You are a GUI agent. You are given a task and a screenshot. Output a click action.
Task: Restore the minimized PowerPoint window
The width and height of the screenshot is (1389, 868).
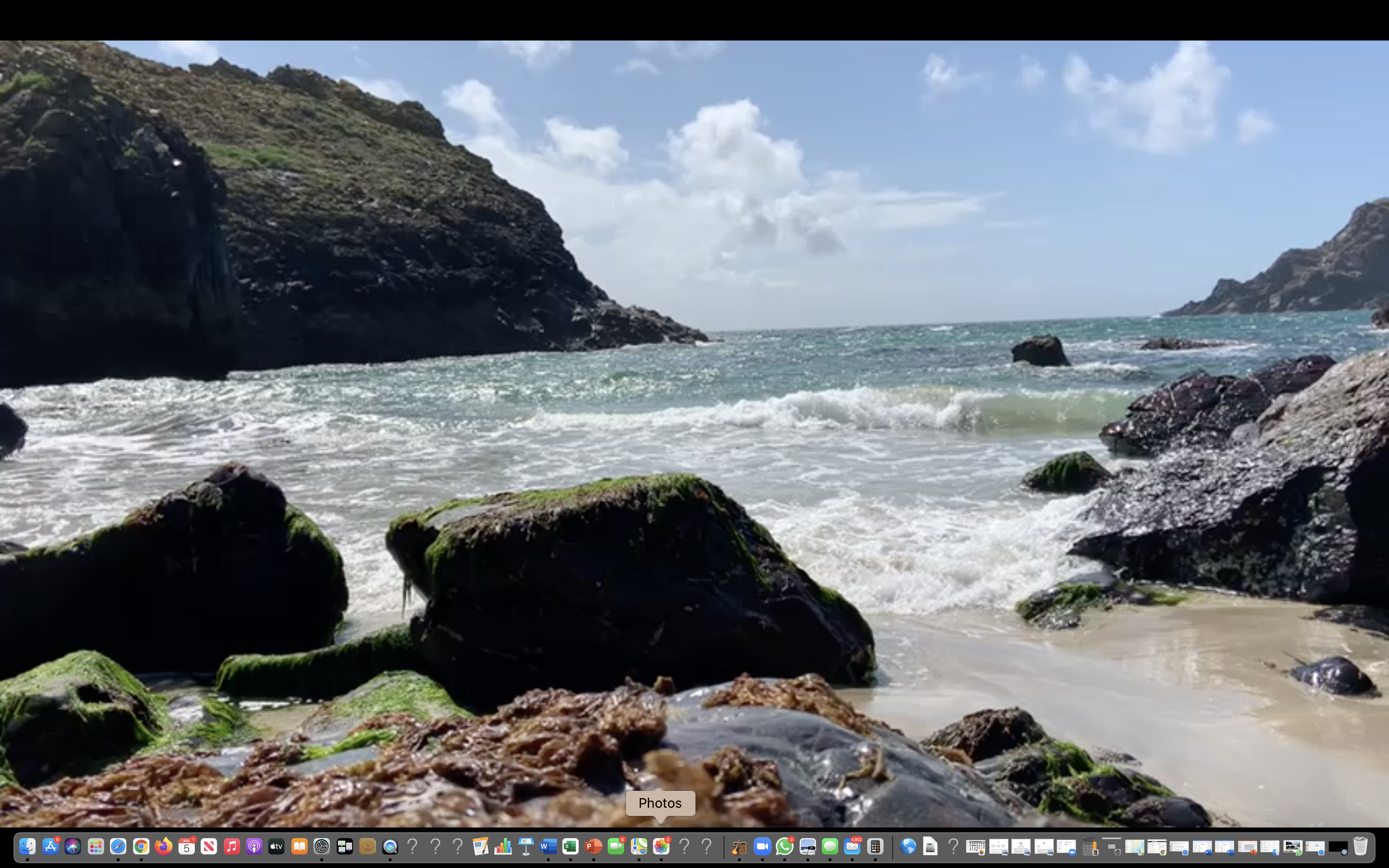pyautogui.click(x=1248, y=847)
